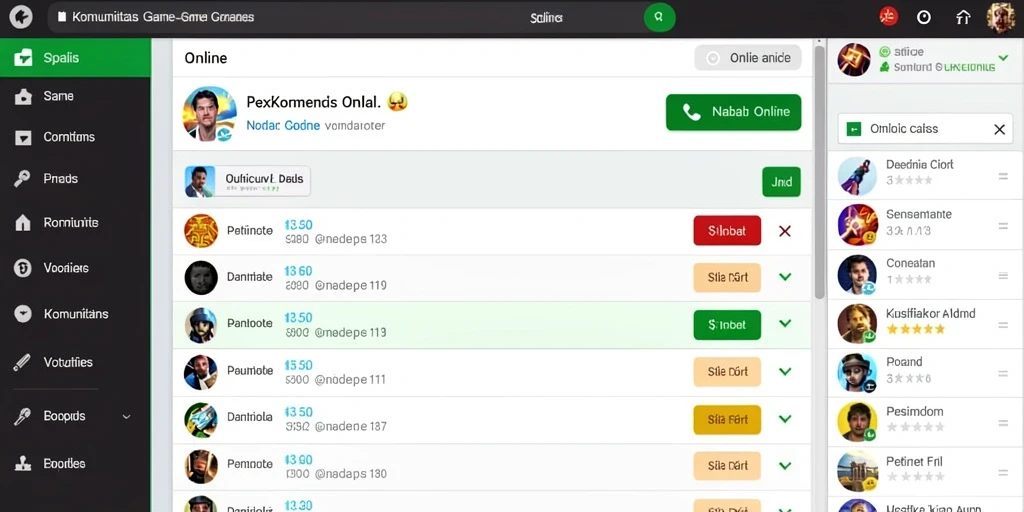
Task: Open Kusifiakor Aldmd contact avatar
Action: point(857,324)
